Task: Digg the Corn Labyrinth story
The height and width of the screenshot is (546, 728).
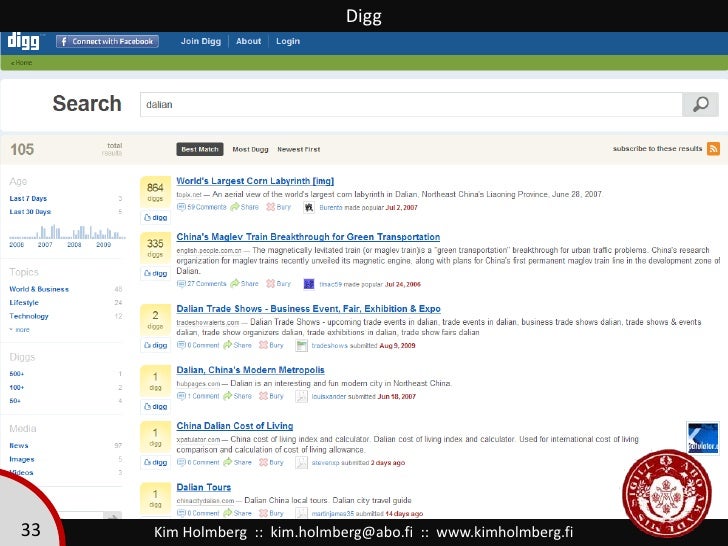Action: pos(156,217)
